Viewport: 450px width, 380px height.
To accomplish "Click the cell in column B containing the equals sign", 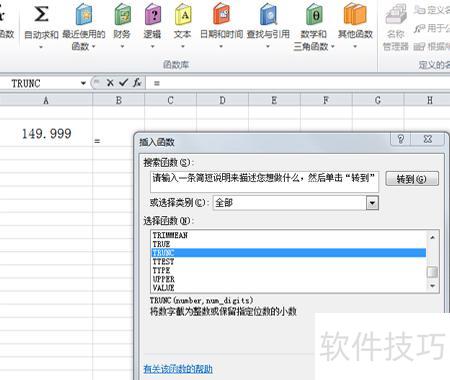I will tap(113, 133).
